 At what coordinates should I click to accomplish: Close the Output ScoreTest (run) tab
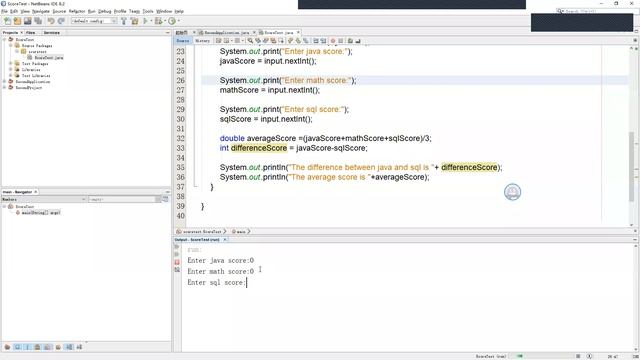click(x=225, y=240)
